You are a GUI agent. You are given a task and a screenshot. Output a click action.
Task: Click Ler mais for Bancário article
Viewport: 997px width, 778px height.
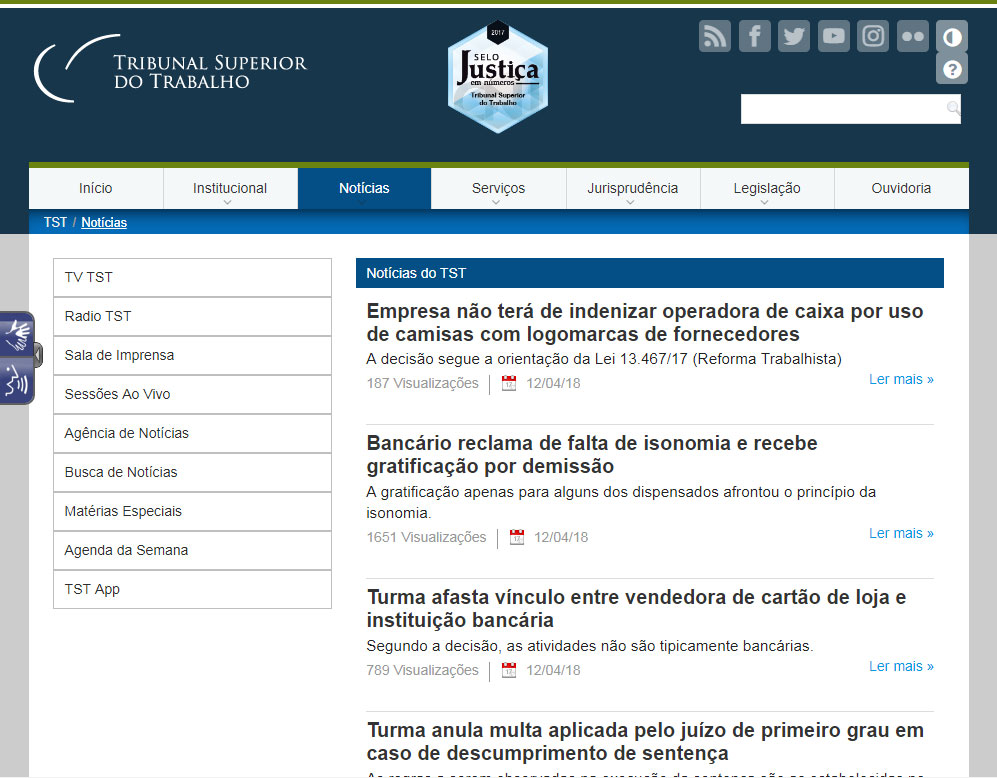click(x=901, y=533)
